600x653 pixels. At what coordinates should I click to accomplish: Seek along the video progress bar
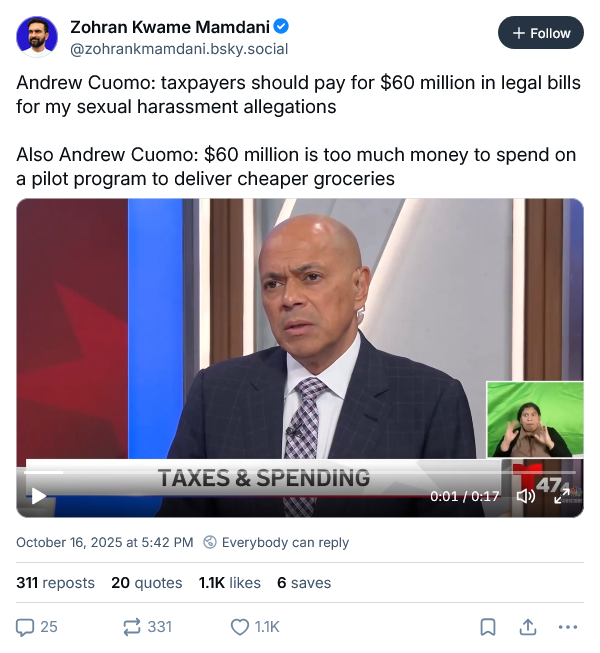[x=300, y=473]
